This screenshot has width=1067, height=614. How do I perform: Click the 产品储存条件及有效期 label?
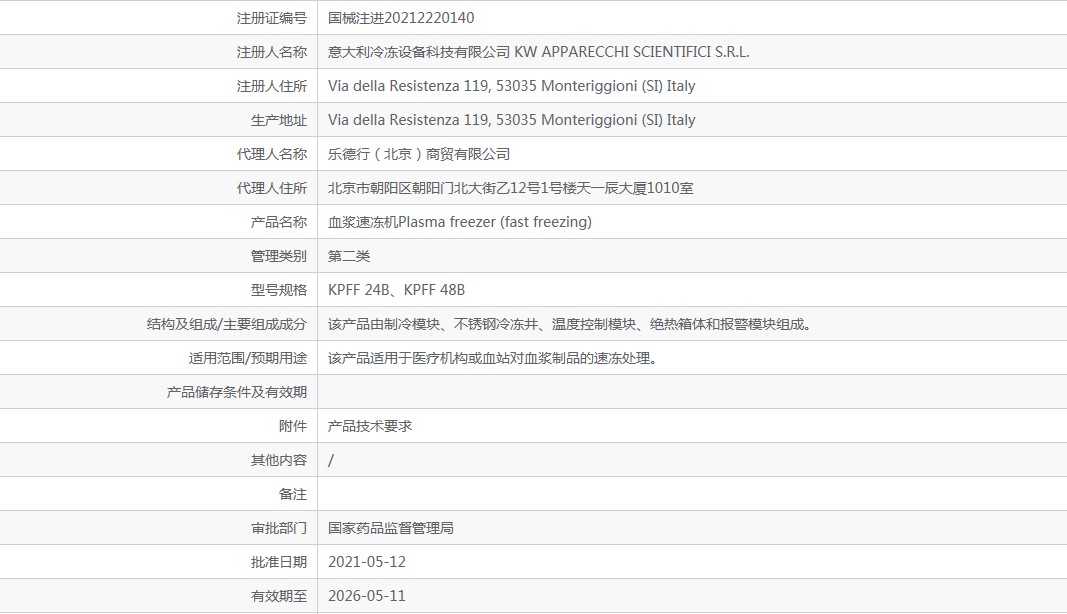click(x=237, y=392)
